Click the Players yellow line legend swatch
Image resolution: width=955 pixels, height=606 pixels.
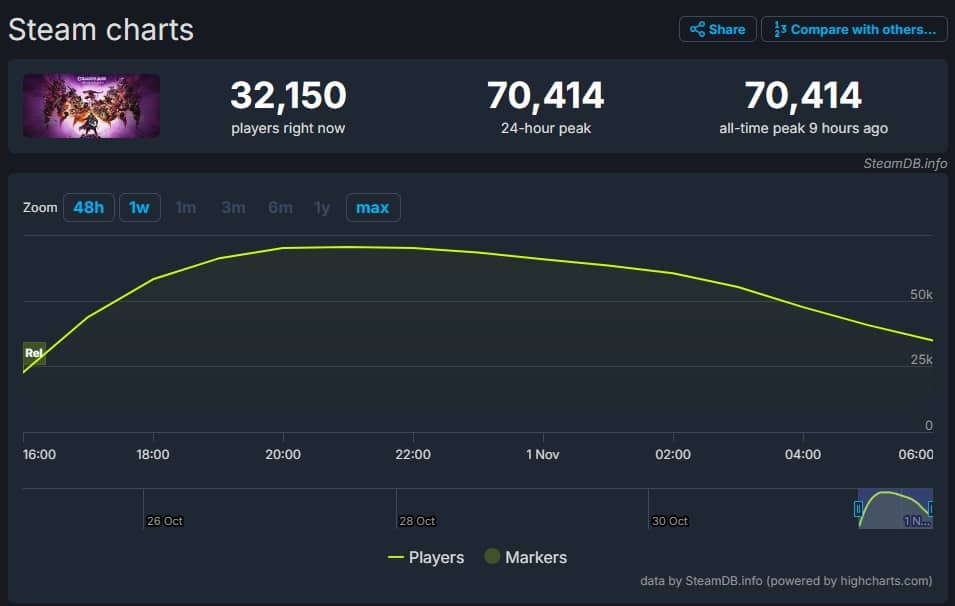tap(396, 557)
